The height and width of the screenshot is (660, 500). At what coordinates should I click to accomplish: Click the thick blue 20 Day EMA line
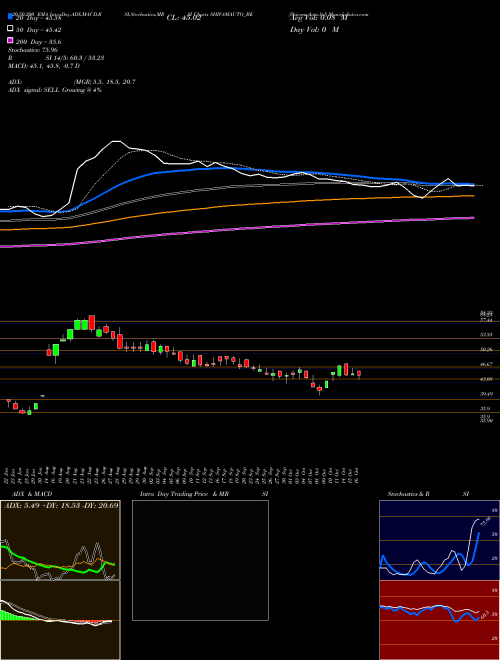tap(236, 168)
